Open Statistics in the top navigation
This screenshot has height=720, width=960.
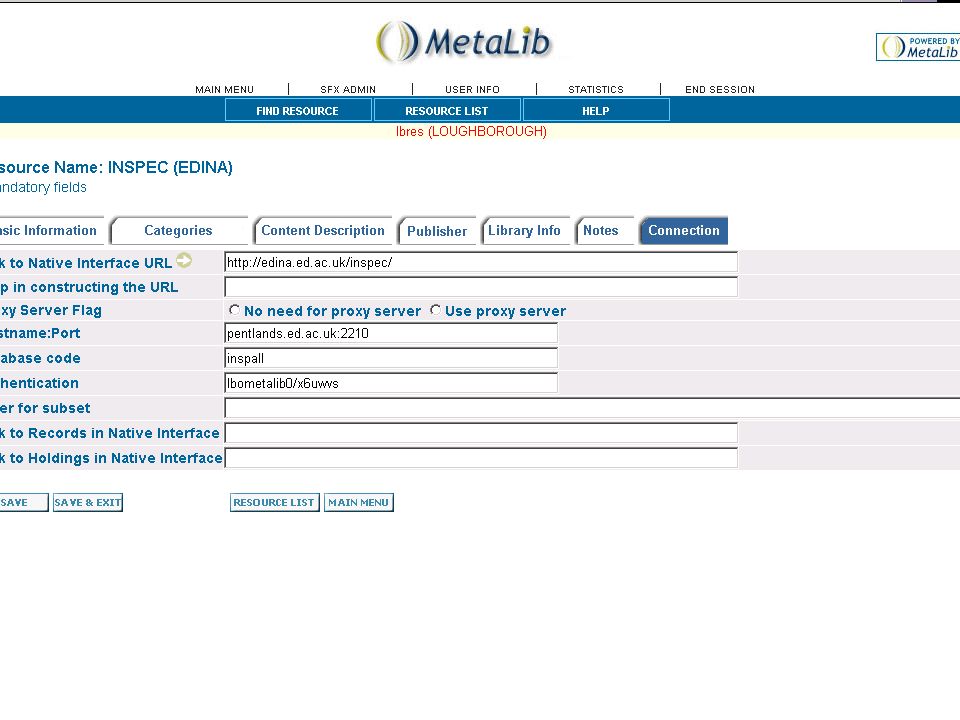[x=596, y=89]
